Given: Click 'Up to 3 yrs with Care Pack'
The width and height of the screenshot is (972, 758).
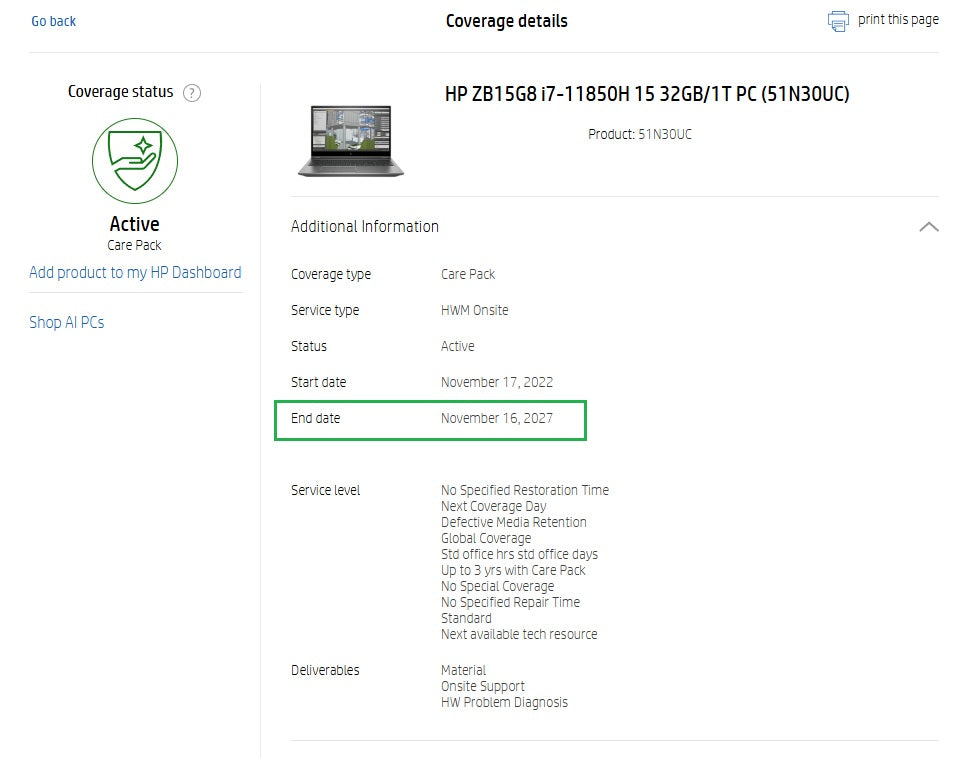Looking at the screenshot, I should (x=513, y=570).
